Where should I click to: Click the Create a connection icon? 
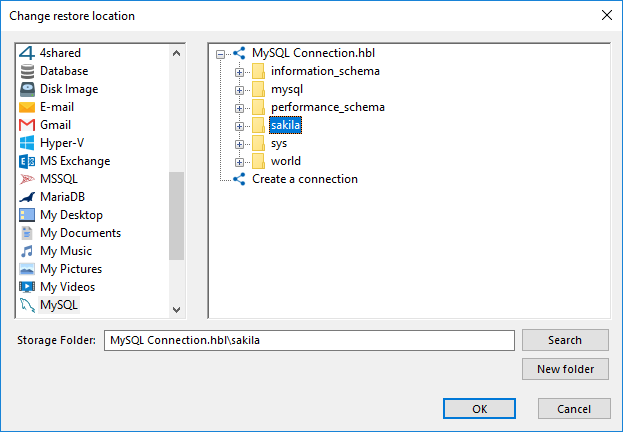(239, 179)
